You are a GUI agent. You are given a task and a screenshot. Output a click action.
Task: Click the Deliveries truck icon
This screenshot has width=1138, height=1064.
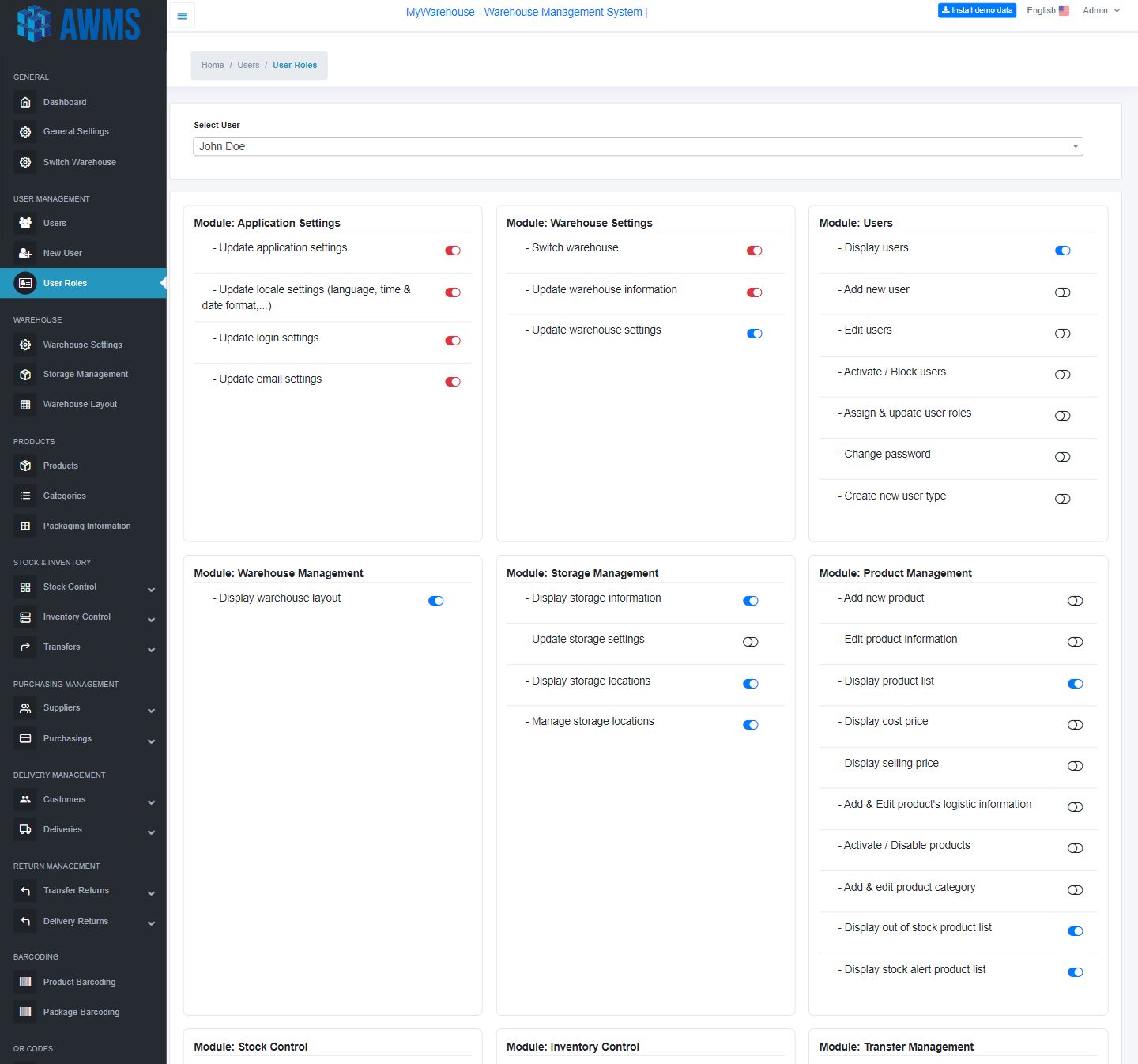coord(25,829)
